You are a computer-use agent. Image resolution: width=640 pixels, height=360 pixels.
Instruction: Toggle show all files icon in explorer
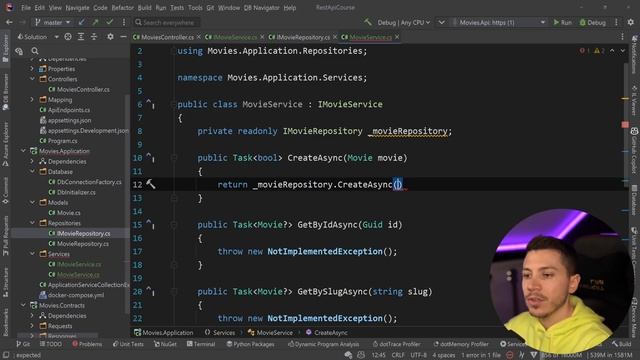[19, 51]
